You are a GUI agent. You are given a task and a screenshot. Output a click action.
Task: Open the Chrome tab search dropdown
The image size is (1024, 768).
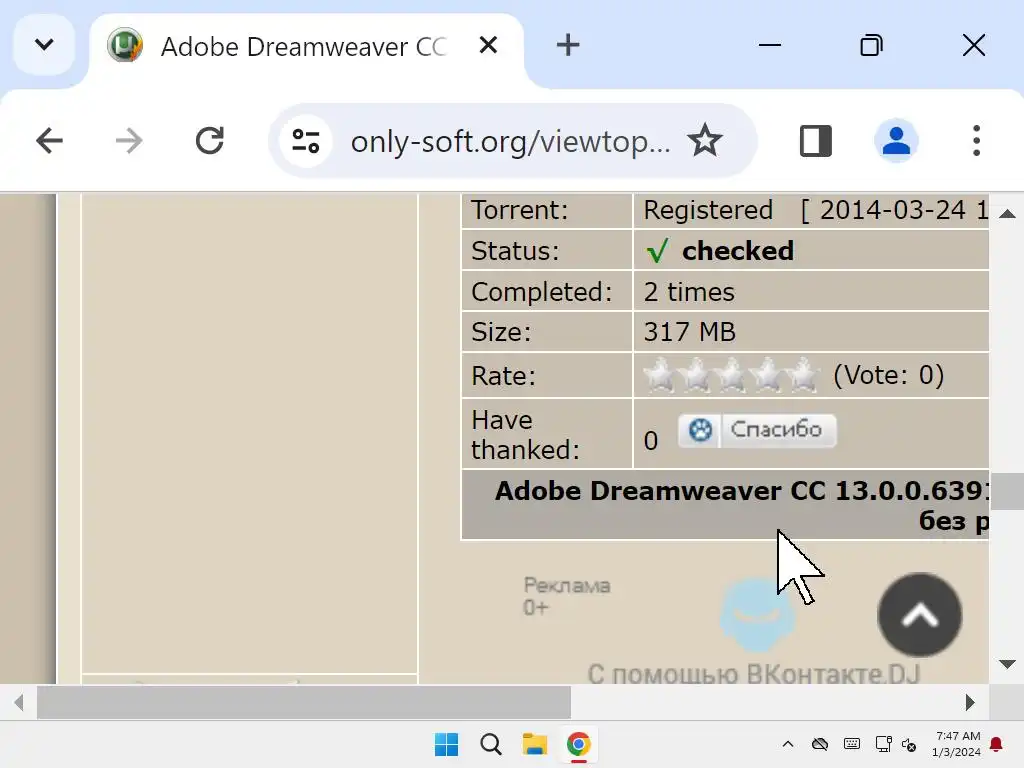[x=44, y=45]
